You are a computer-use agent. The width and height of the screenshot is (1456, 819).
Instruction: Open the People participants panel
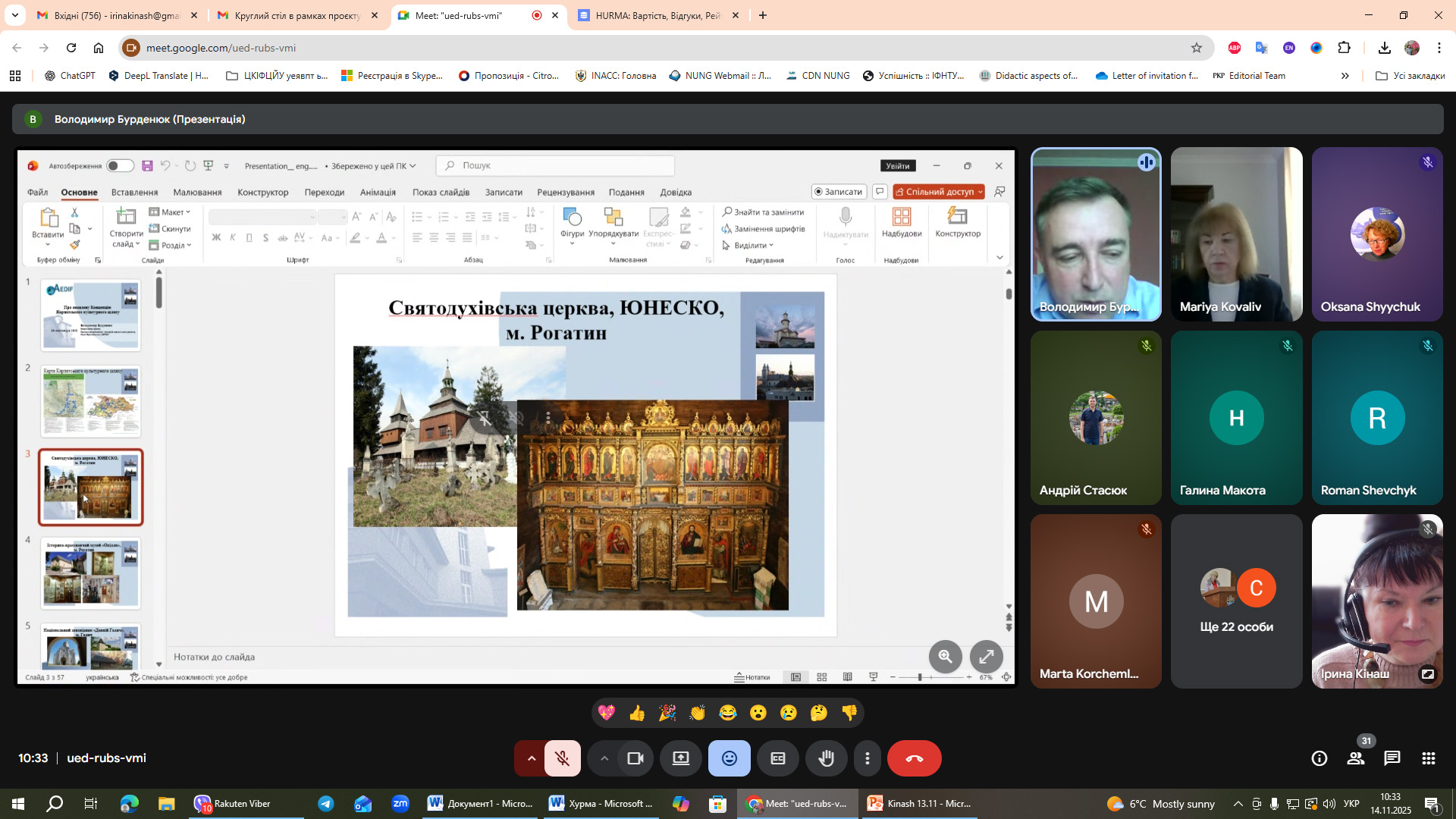[x=1356, y=758]
